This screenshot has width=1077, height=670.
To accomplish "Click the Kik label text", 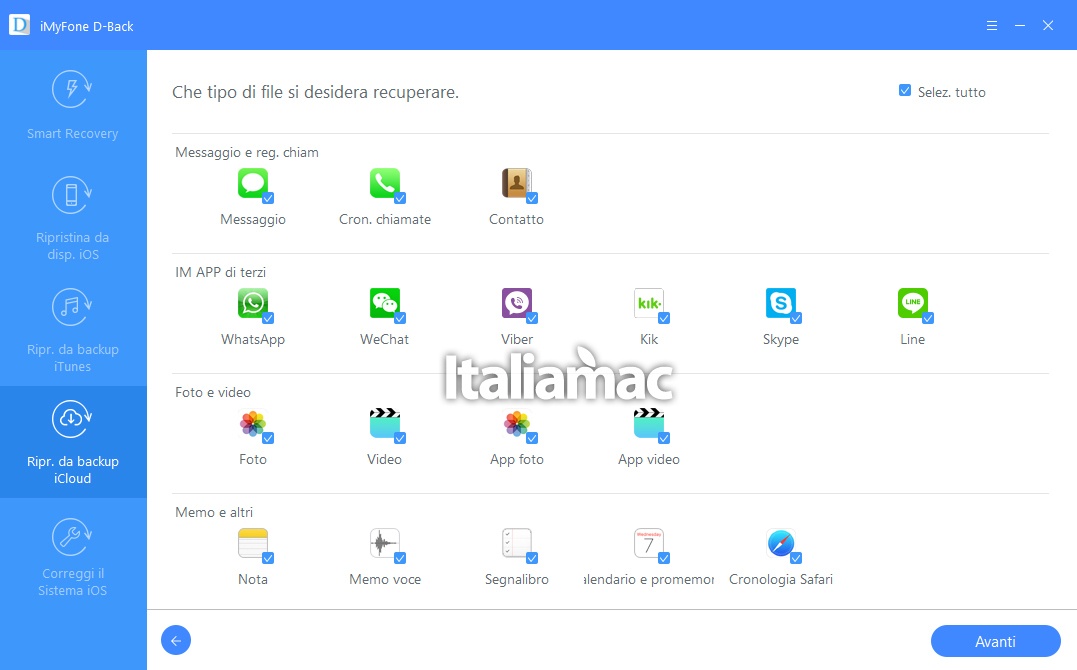I will pos(648,339).
